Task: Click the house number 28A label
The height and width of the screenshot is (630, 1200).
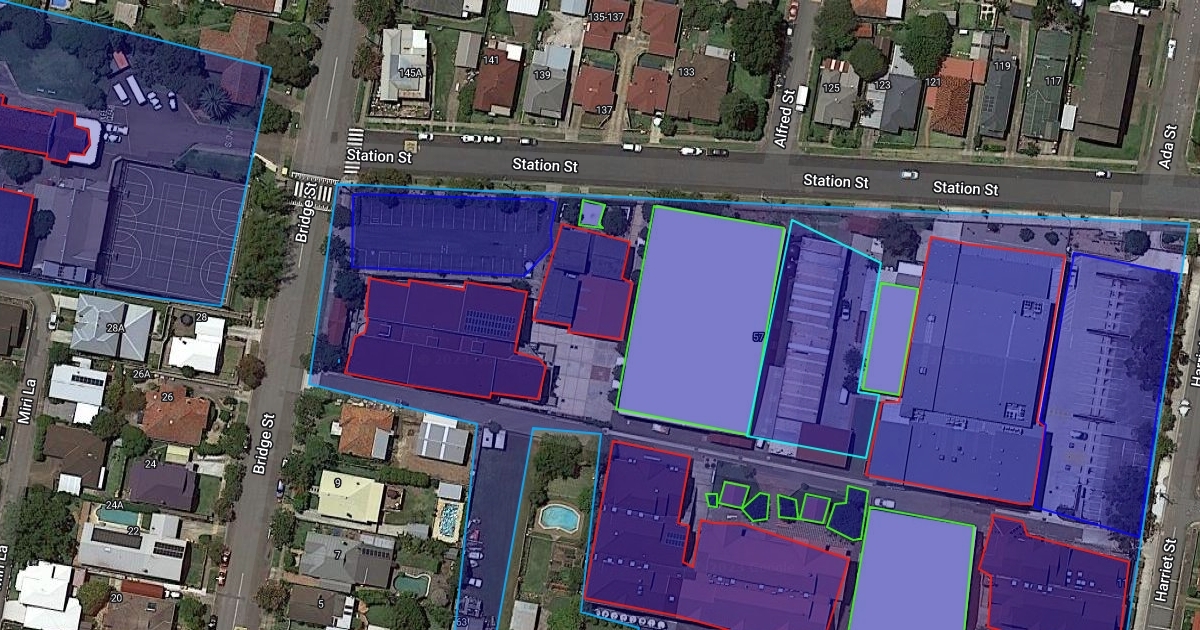Action: [x=116, y=327]
